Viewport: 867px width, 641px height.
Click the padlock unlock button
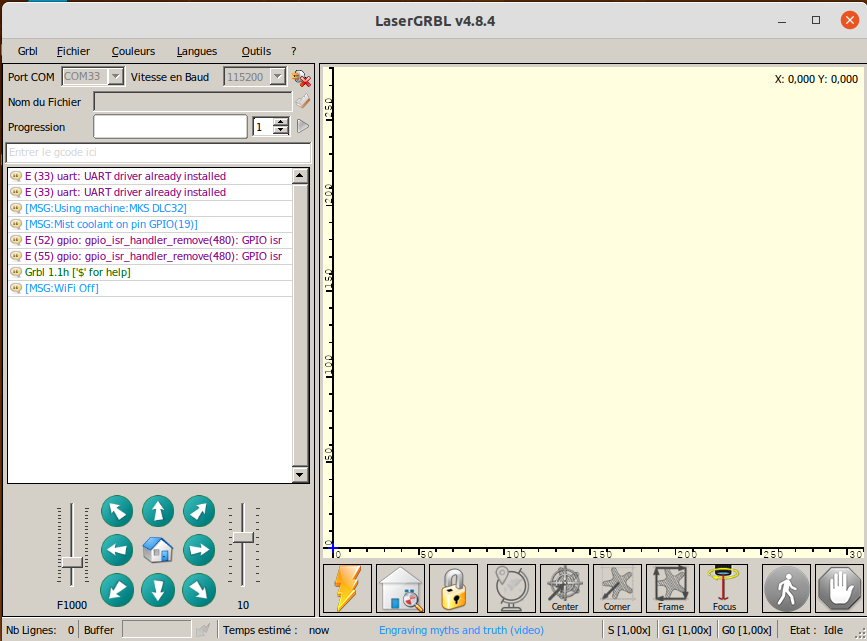453,588
